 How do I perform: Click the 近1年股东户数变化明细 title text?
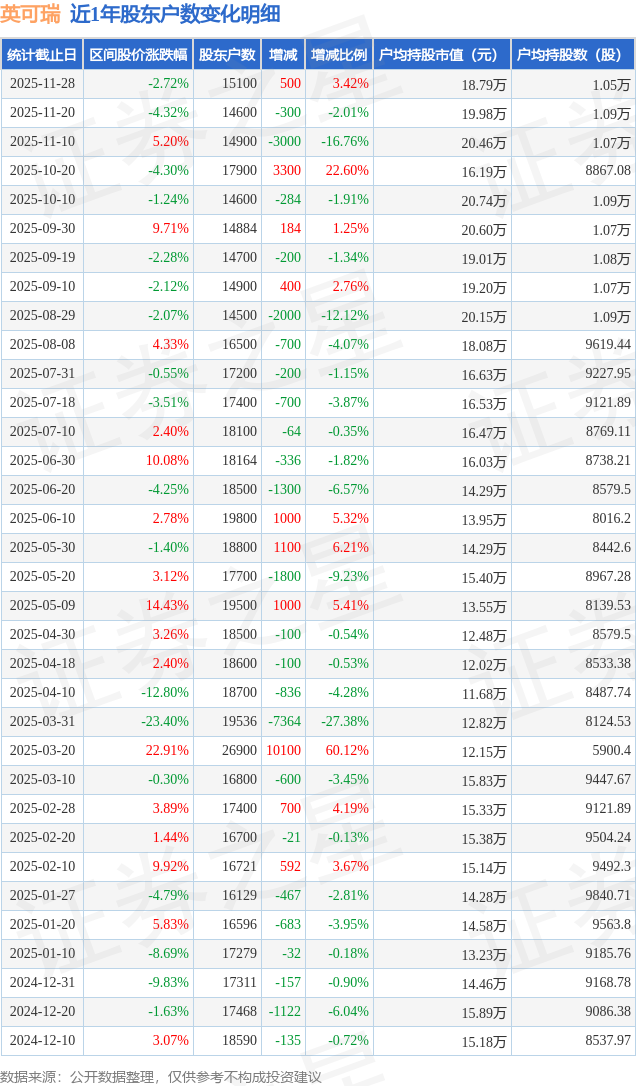click(175, 14)
